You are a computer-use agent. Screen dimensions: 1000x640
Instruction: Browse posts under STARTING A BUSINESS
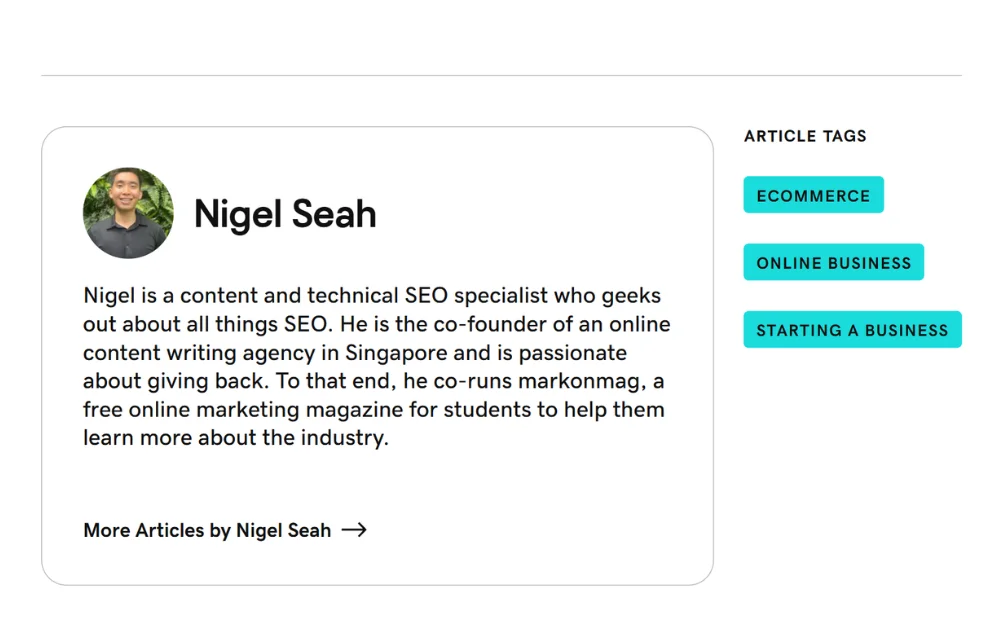tap(851, 329)
